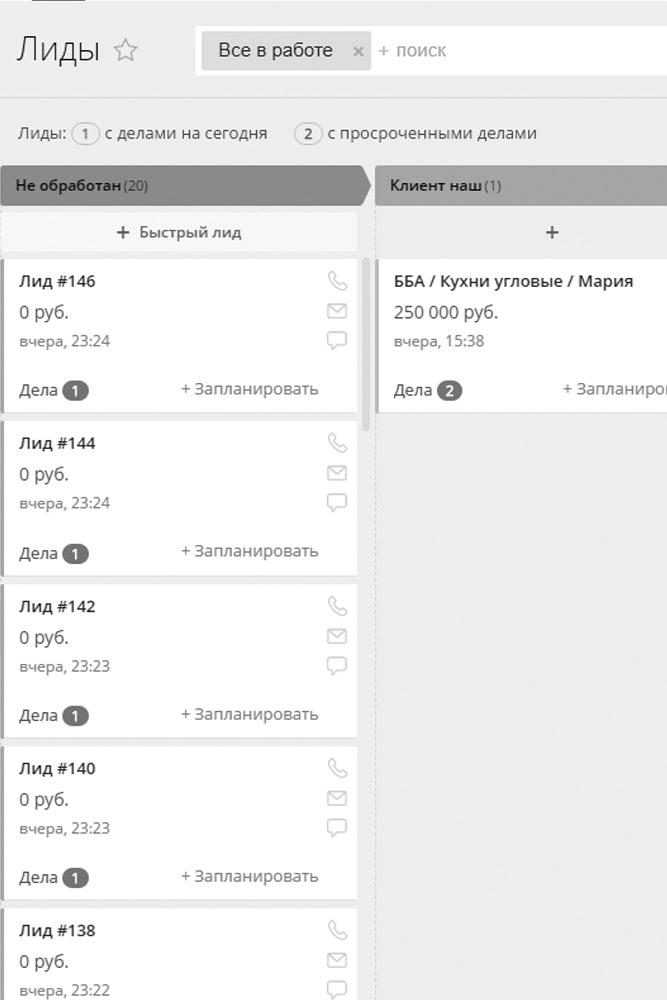Open Дела counter on Лид #144
This screenshot has width=667, height=1000.
point(75,553)
